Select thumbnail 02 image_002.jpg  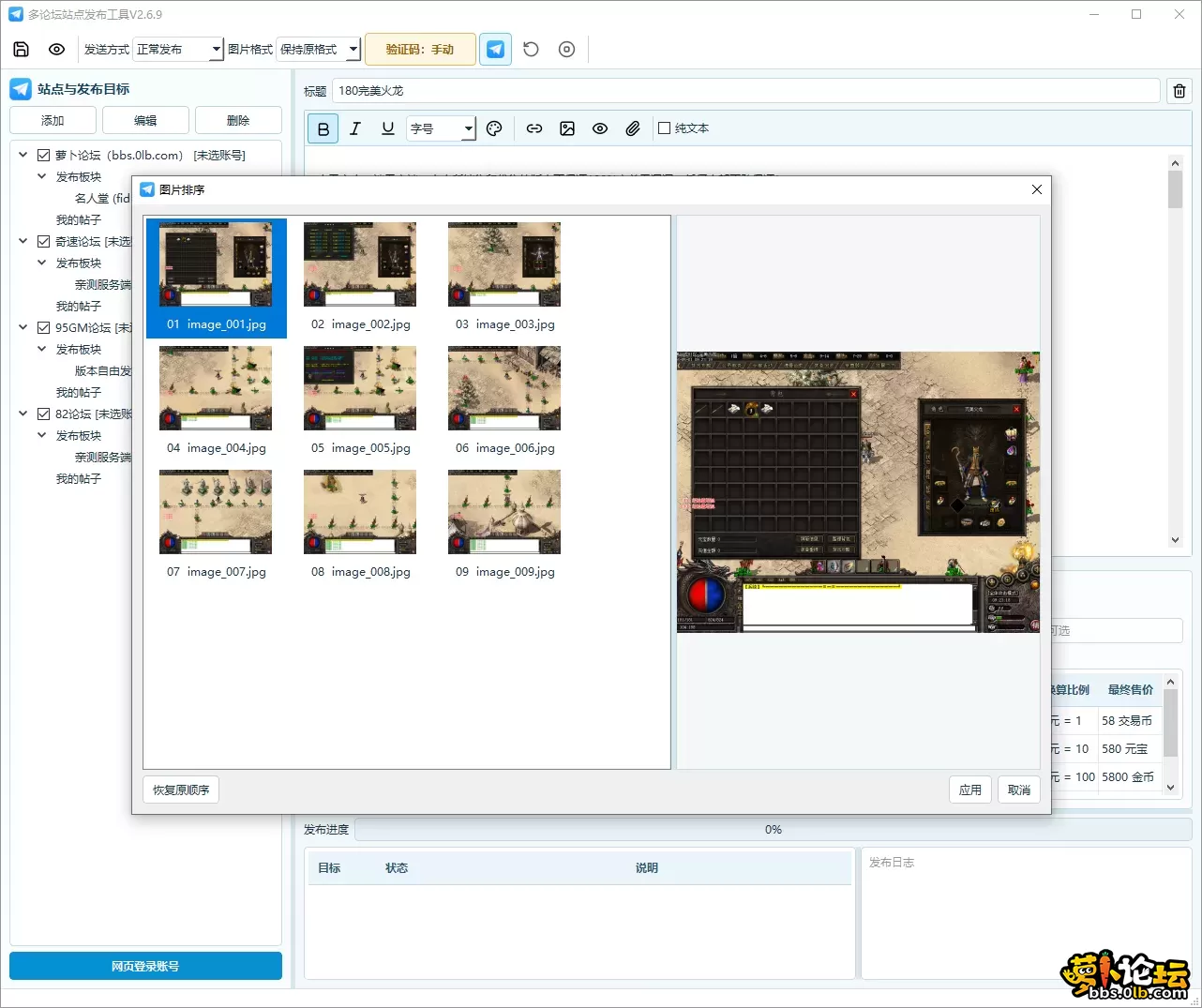pos(360,277)
